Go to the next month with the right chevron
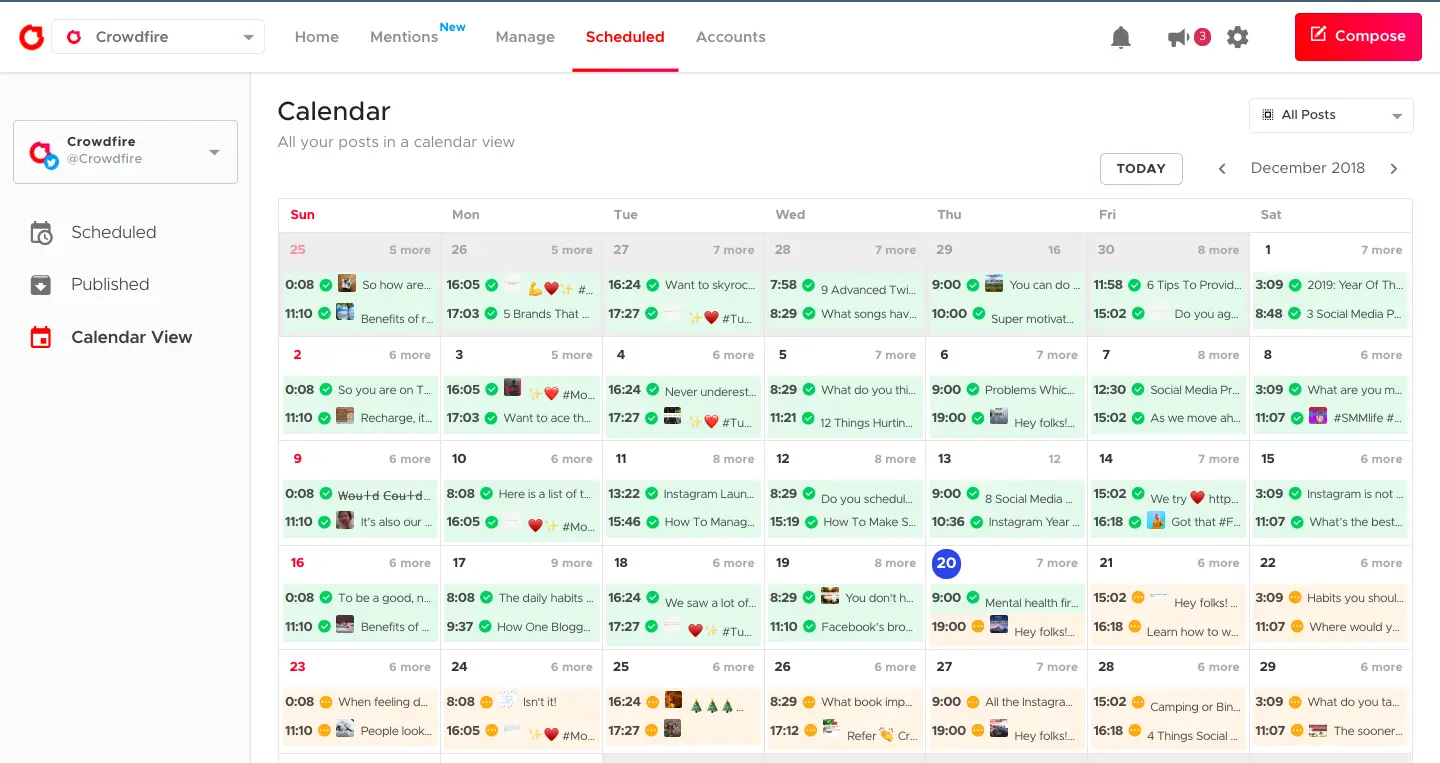The image size is (1440, 763). [x=1393, y=168]
